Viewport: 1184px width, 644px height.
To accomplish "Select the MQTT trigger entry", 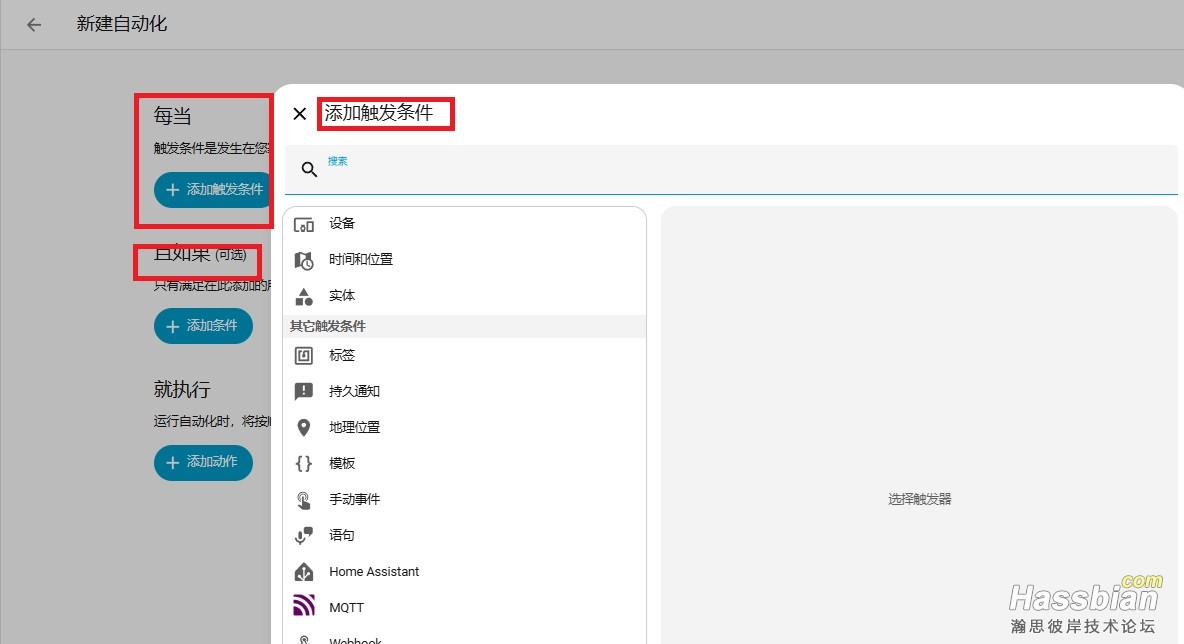I will pos(347,608).
